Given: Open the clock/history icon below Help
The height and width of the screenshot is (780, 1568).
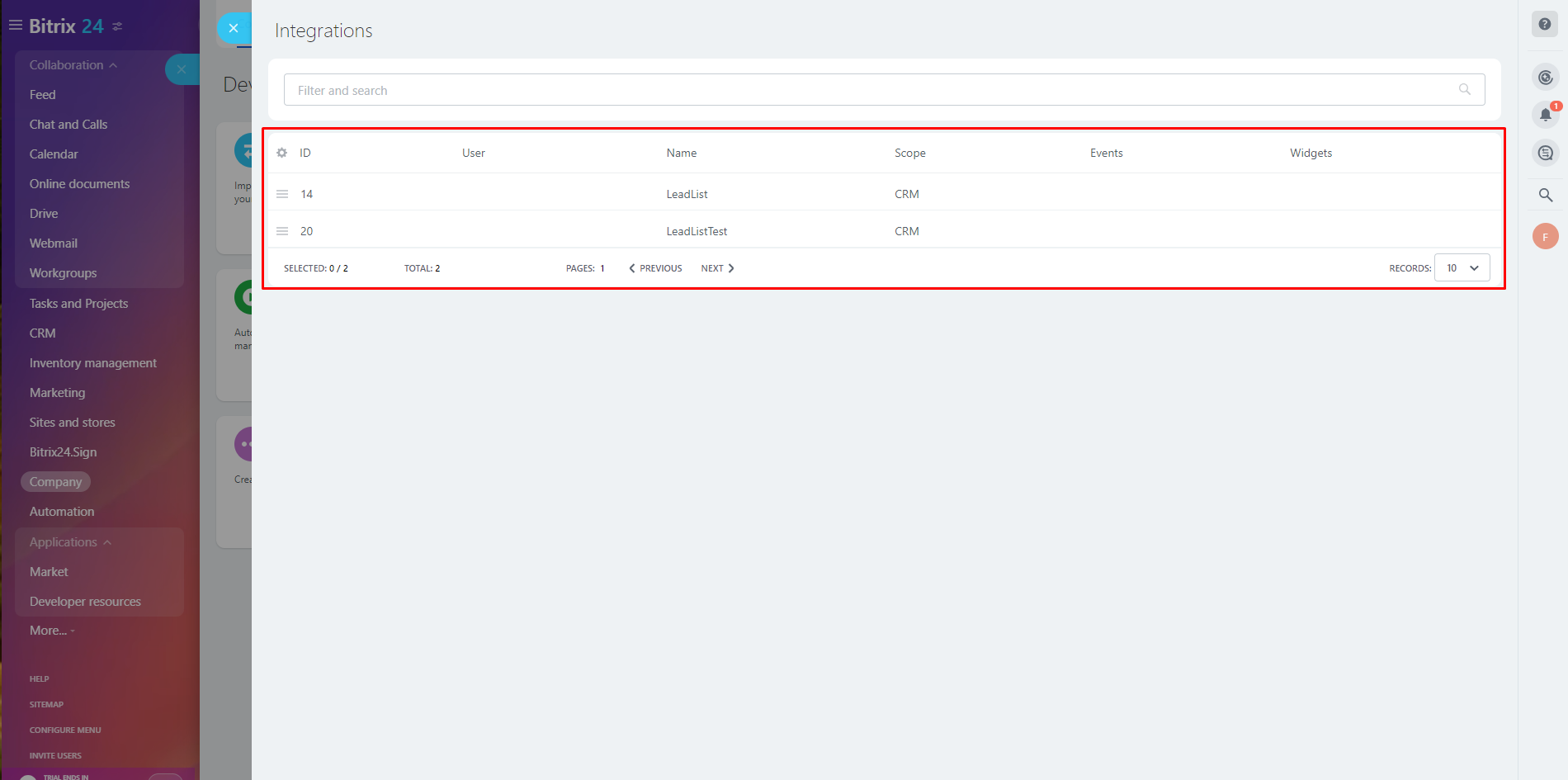Looking at the screenshot, I should pyautogui.click(x=1545, y=76).
